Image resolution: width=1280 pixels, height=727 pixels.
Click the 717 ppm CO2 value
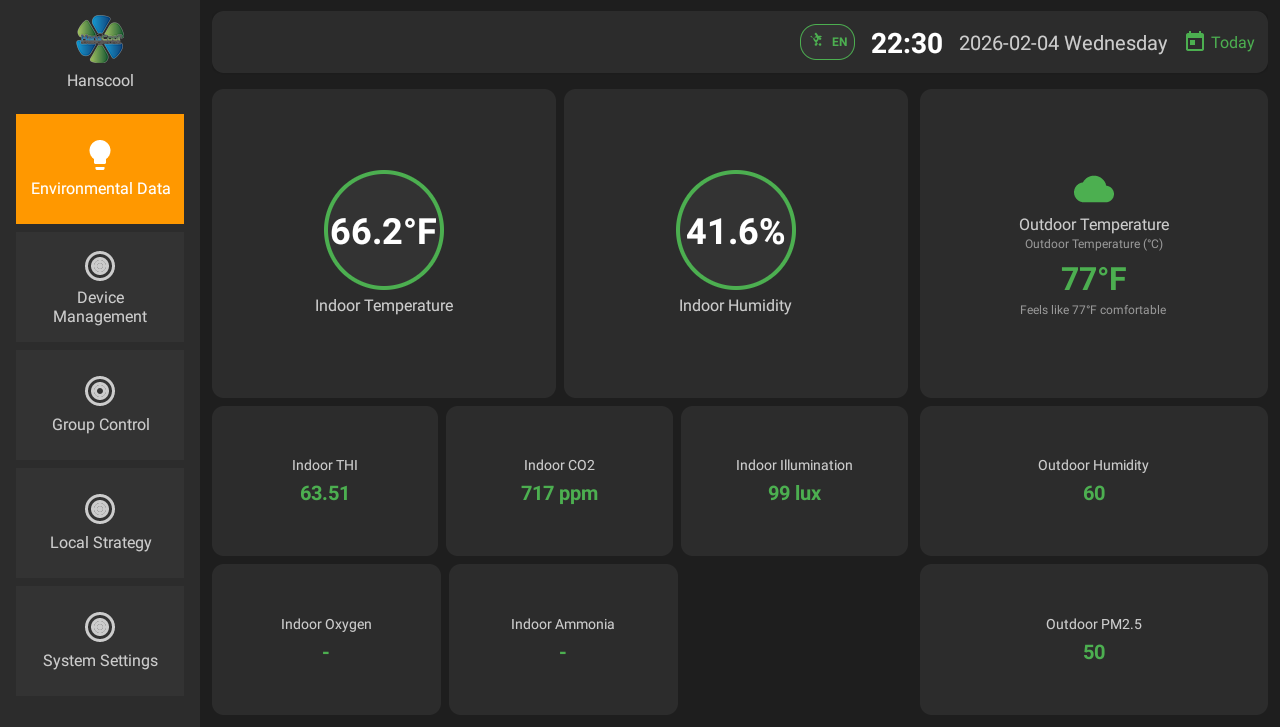pos(559,493)
